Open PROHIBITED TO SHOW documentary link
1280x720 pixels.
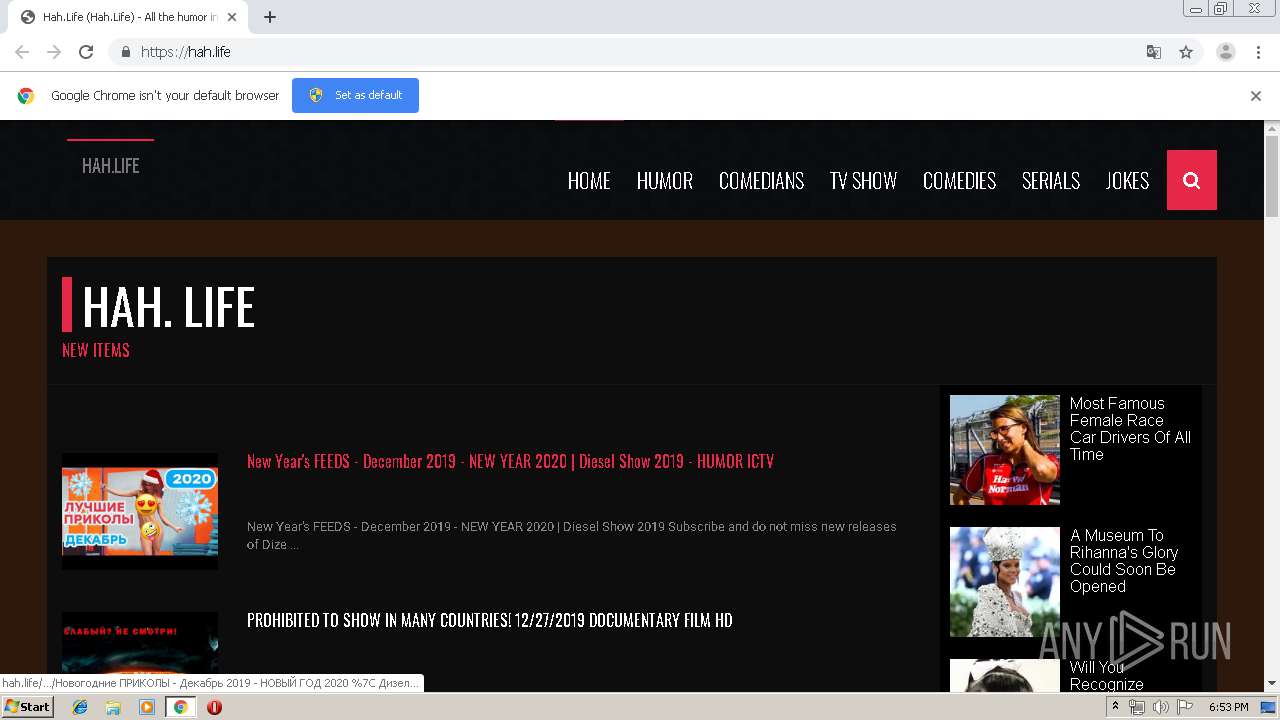490,620
